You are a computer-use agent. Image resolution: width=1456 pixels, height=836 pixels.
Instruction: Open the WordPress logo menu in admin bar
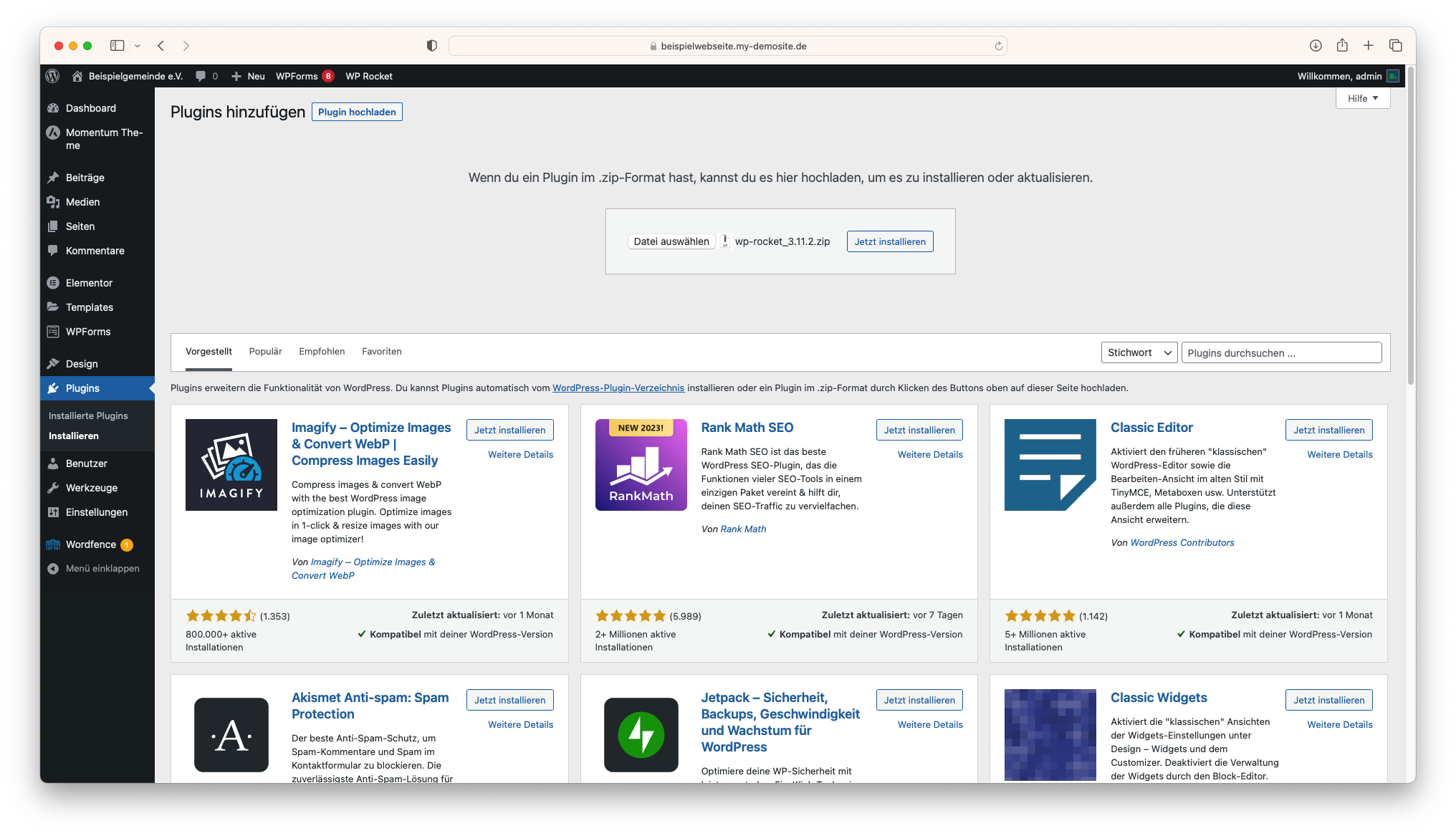pyautogui.click(x=52, y=76)
